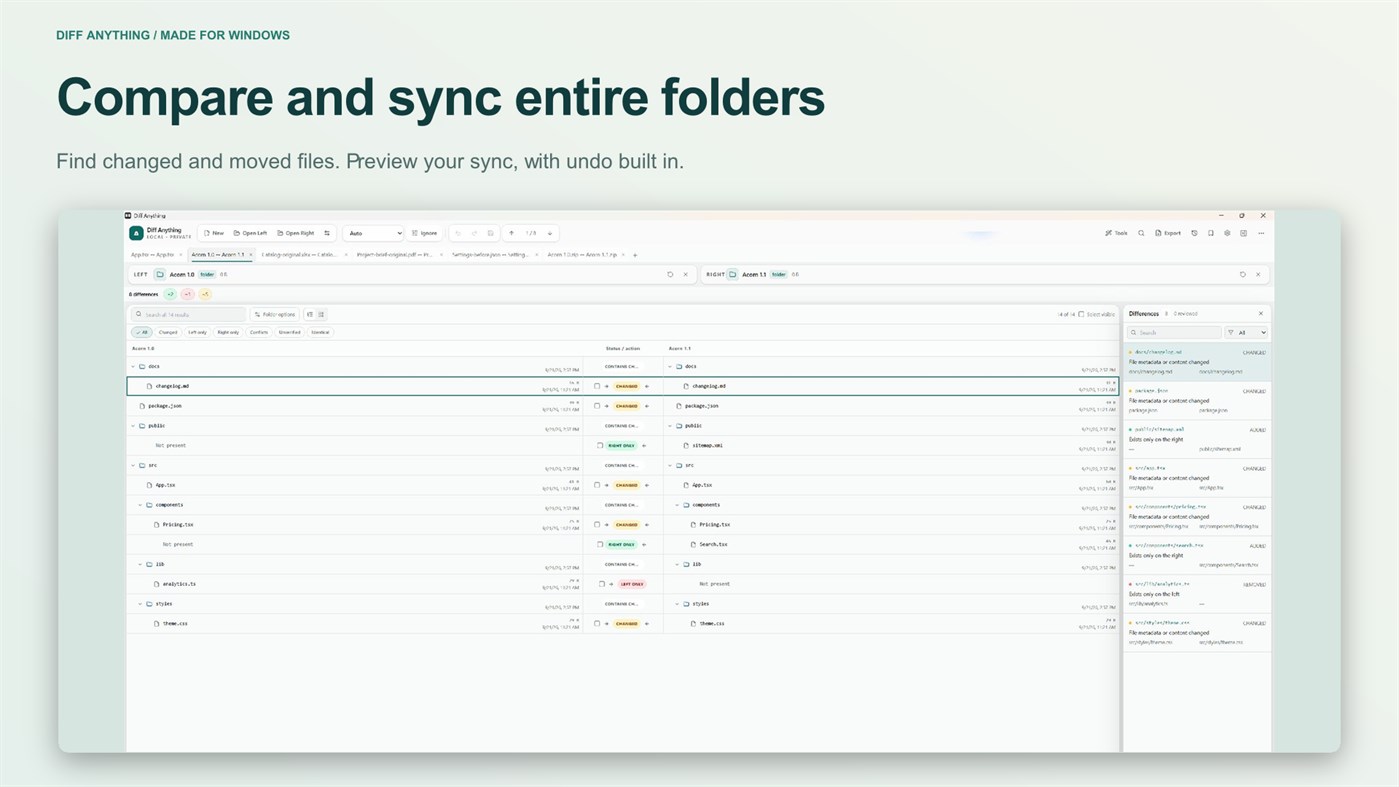Check the App.tsx row checkbox
The height and width of the screenshot is (787, 1399).
(597, 485)
